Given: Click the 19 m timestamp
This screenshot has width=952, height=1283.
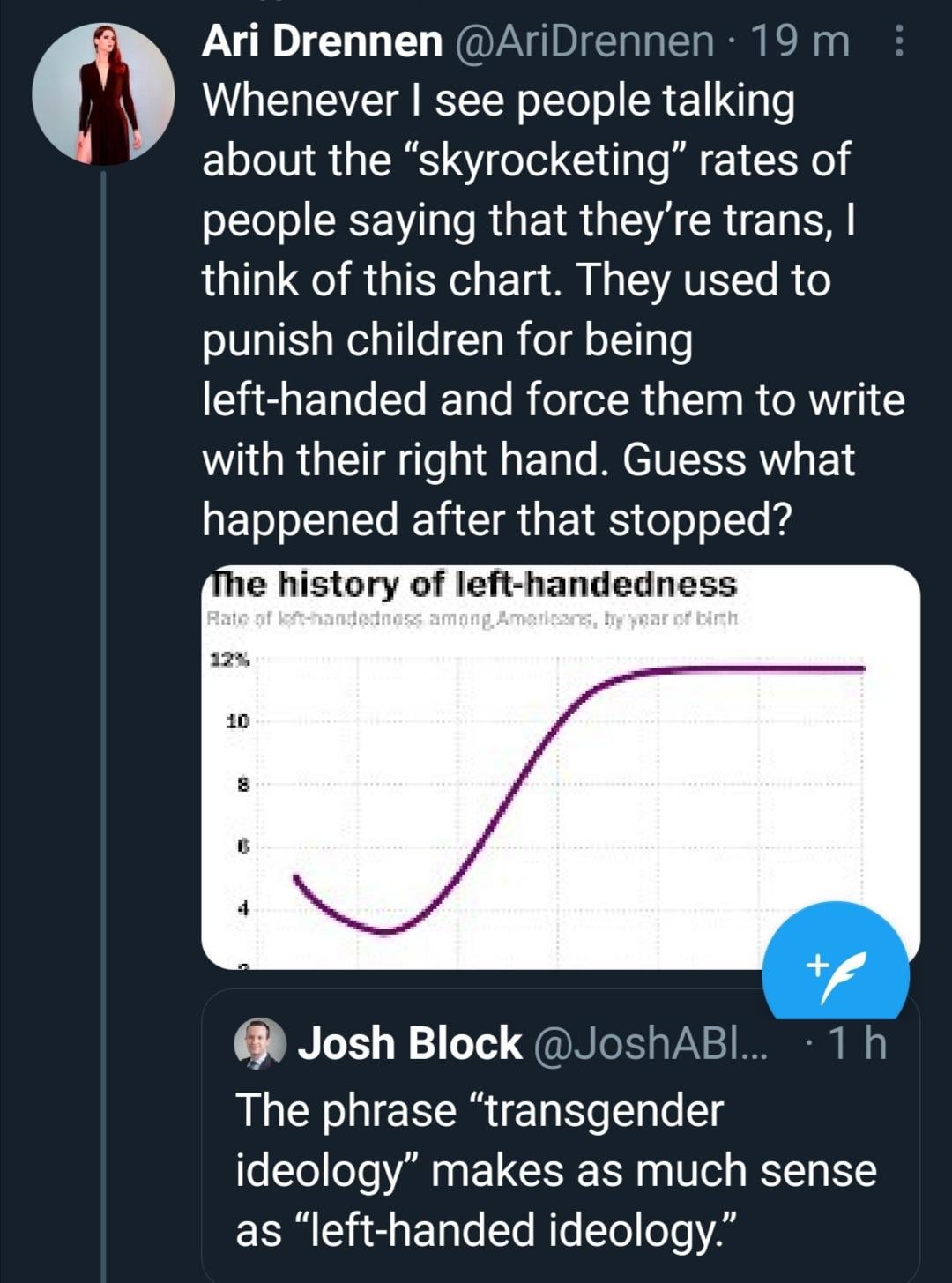Looking at the screenshot, I should pos(799,41).
